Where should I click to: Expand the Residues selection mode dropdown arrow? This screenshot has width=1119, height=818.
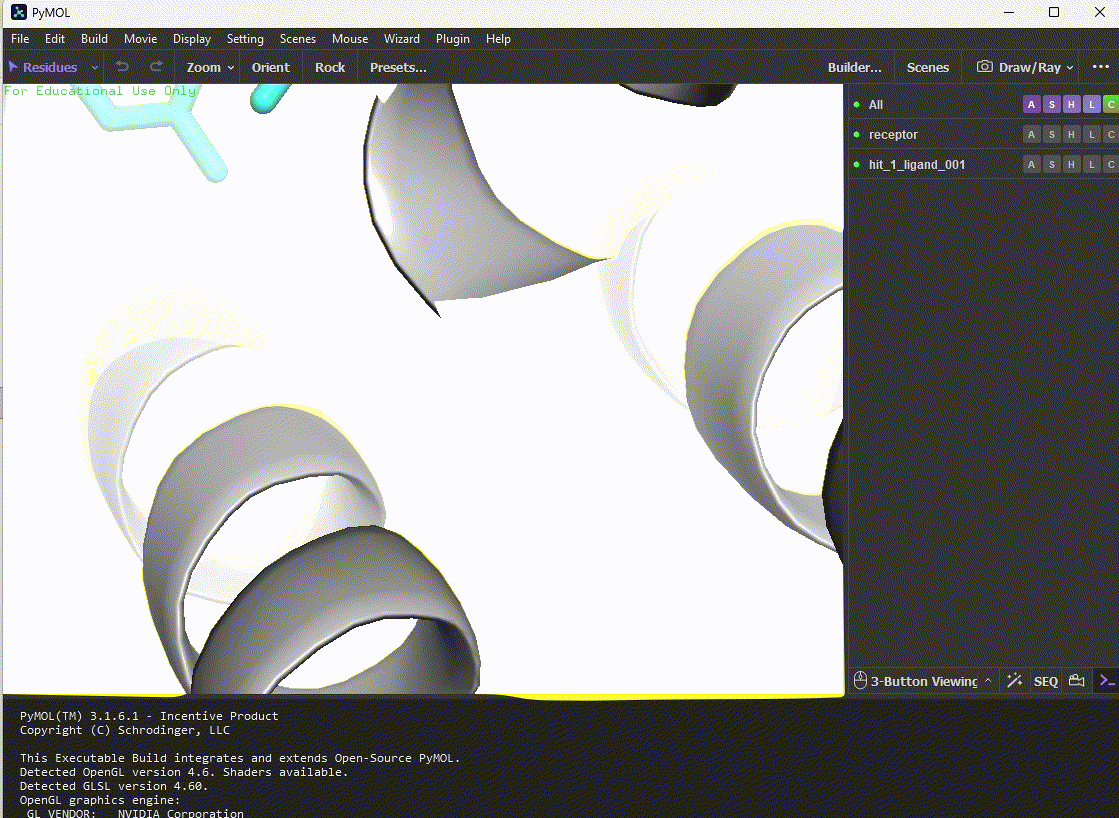coord(94,68)
